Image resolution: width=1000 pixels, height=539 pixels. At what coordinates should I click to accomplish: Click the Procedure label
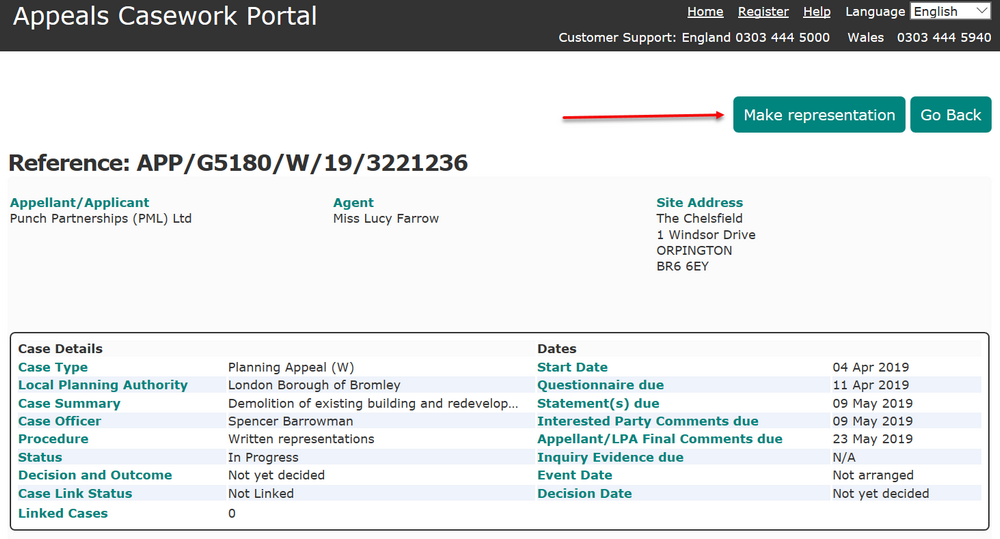(x=53, y=439)
